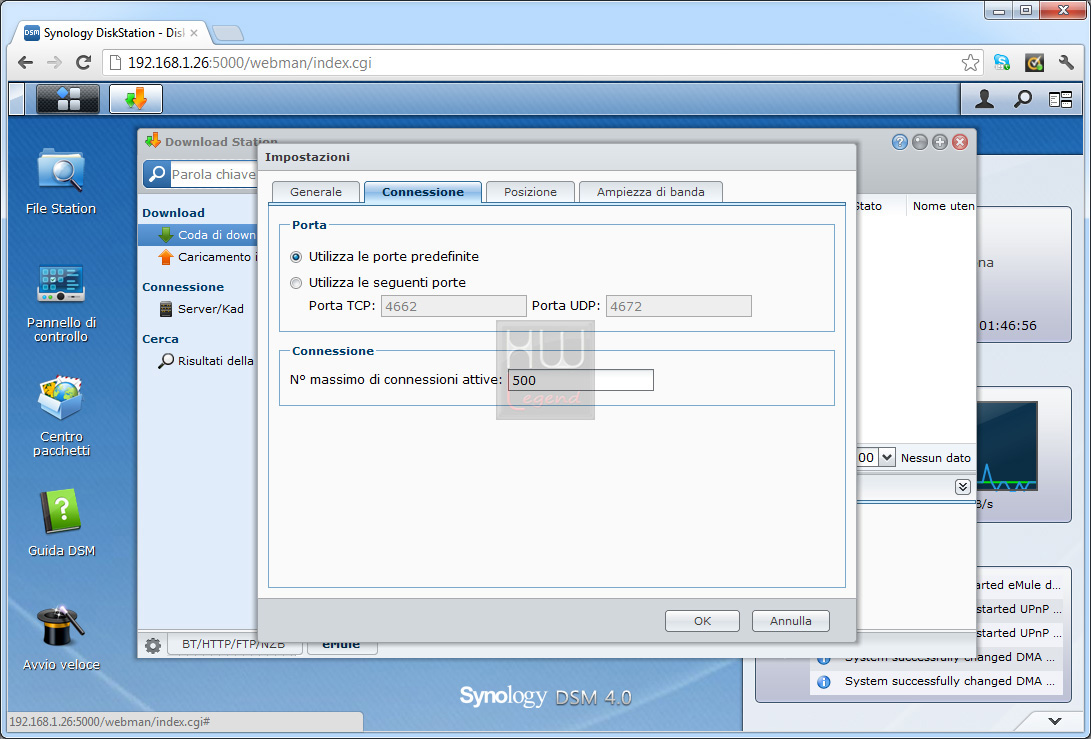Expand the chevron at the desktop's bottom-right corner
Screen dimensions: 1091x739
click(1055, 721)
